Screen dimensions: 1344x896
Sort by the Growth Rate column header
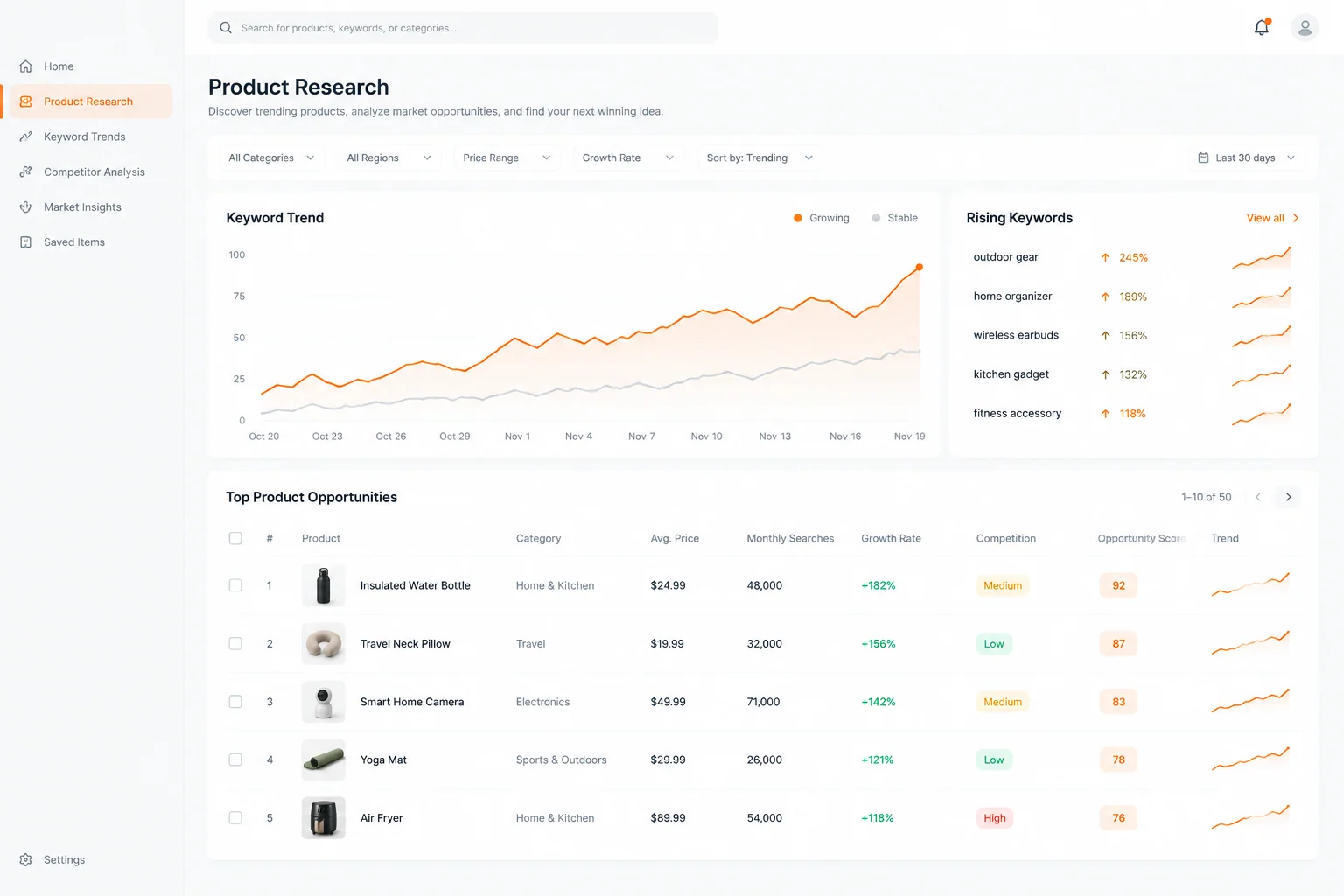pyautogui.click(x=891, y=538)
